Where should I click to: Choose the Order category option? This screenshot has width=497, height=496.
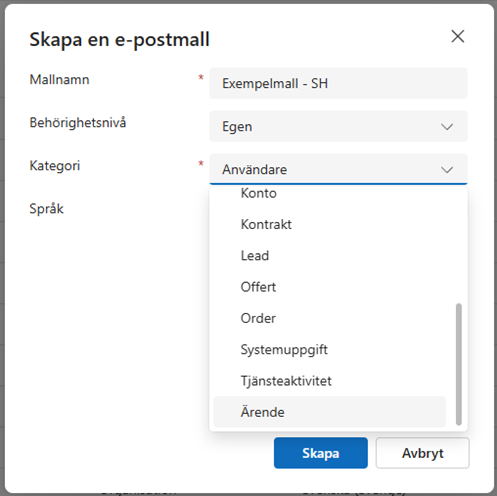click(x=330, y=318)
